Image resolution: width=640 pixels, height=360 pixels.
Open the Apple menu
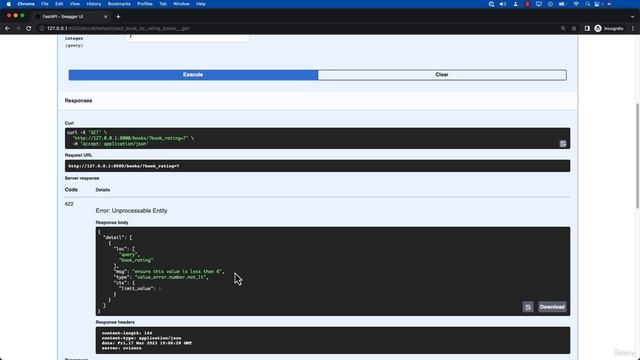coord(9,4)
